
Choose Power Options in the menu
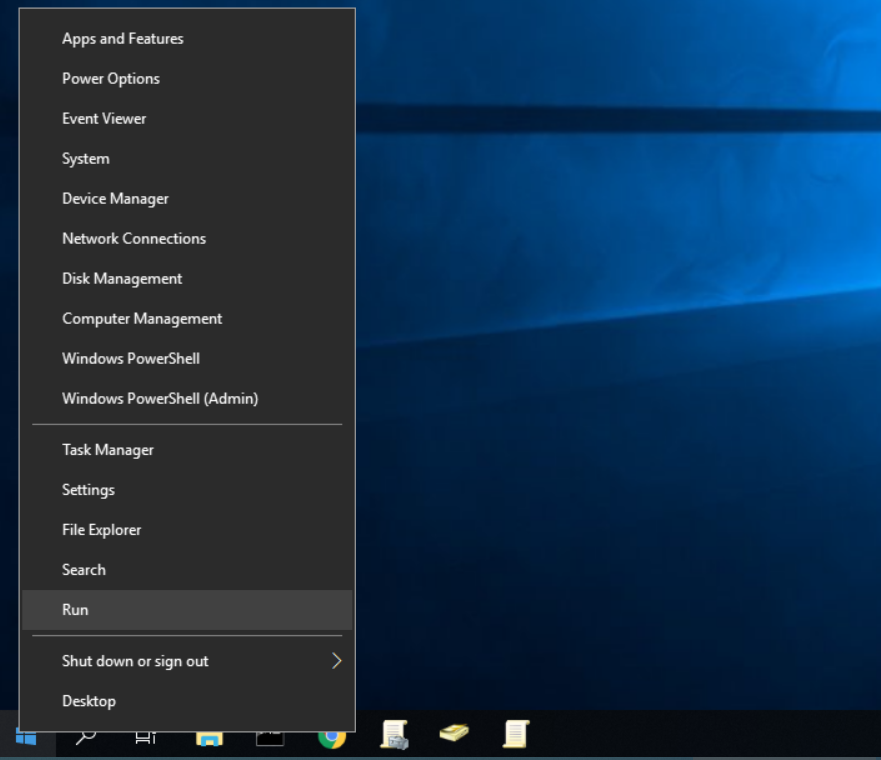point(111,79)
